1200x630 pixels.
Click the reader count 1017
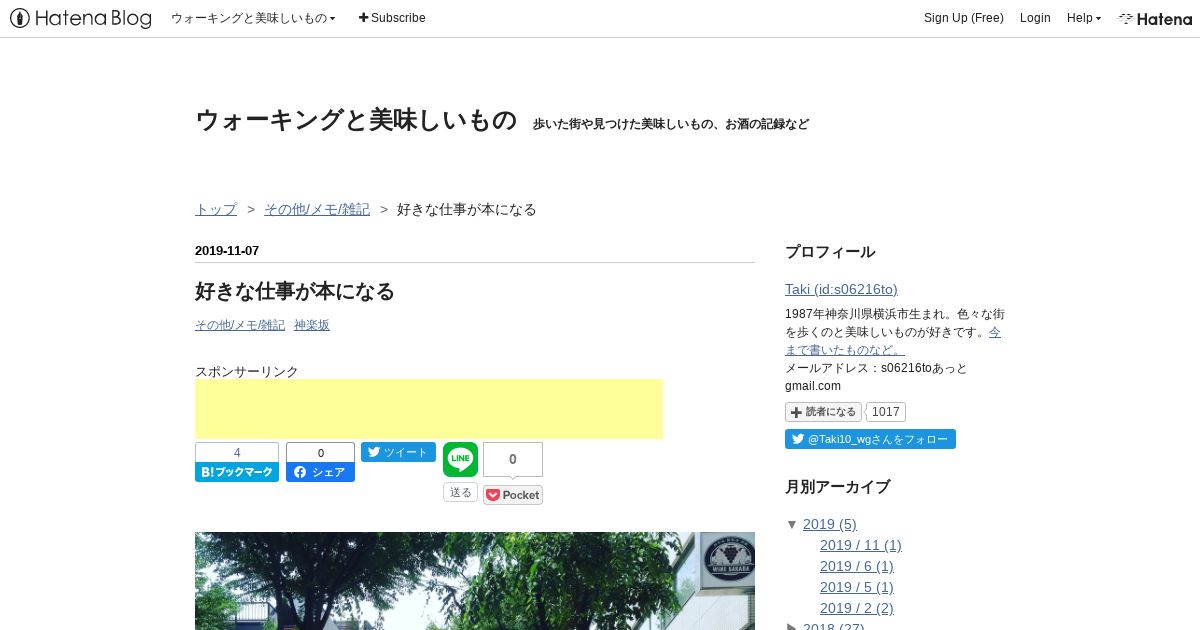point(886,412)
